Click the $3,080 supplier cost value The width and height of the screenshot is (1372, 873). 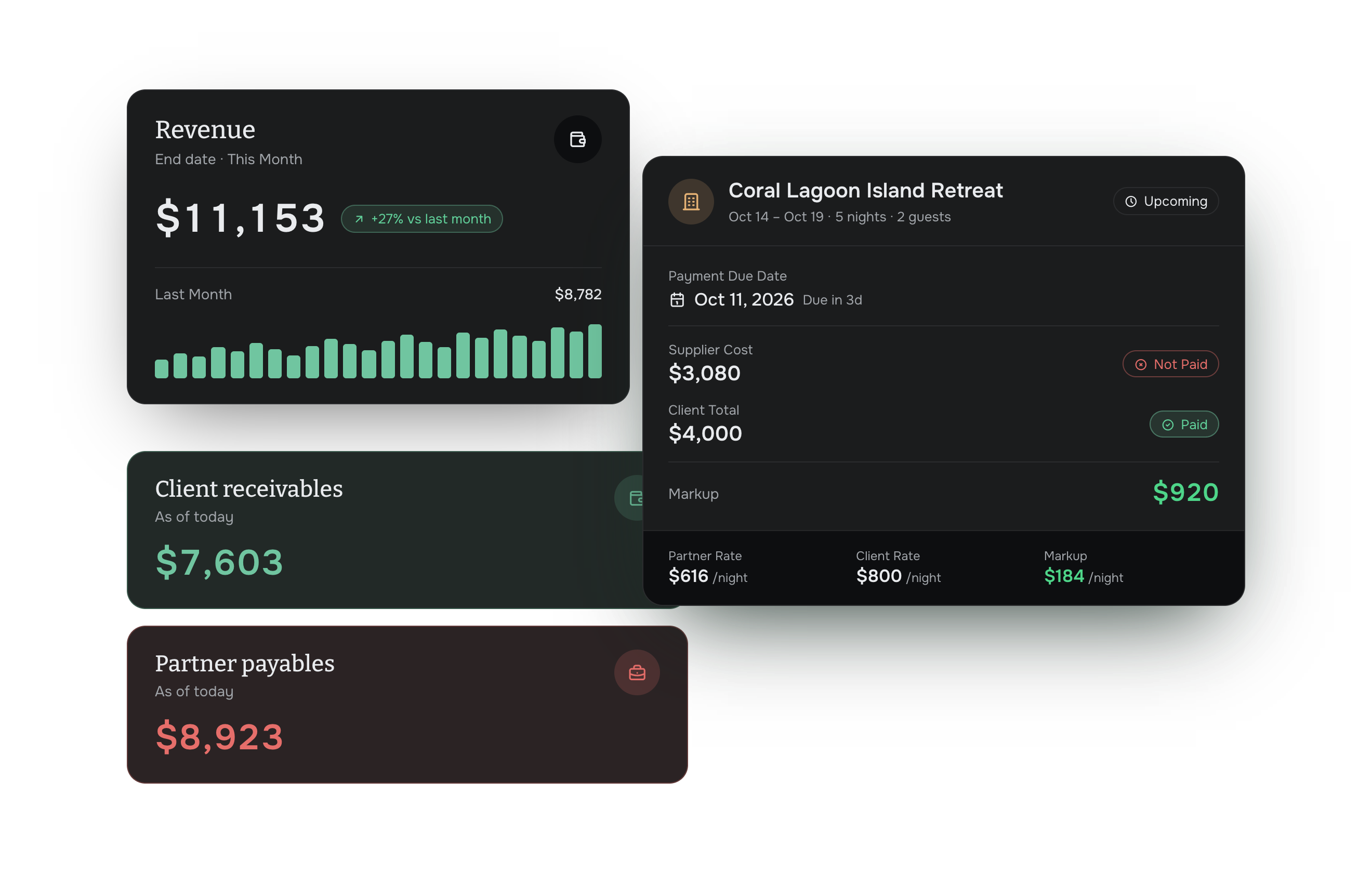coord(704,373)
